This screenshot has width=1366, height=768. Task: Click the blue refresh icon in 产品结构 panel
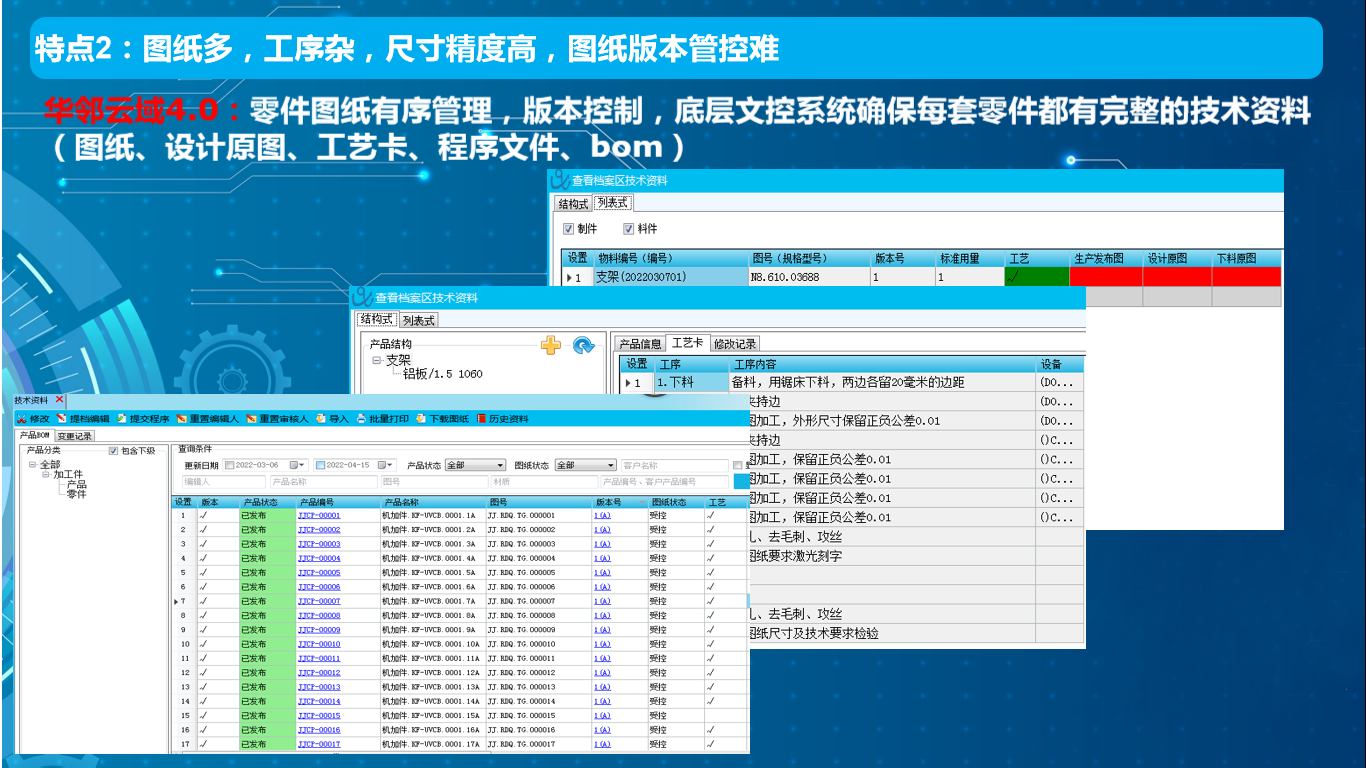(x=583, y=345)
